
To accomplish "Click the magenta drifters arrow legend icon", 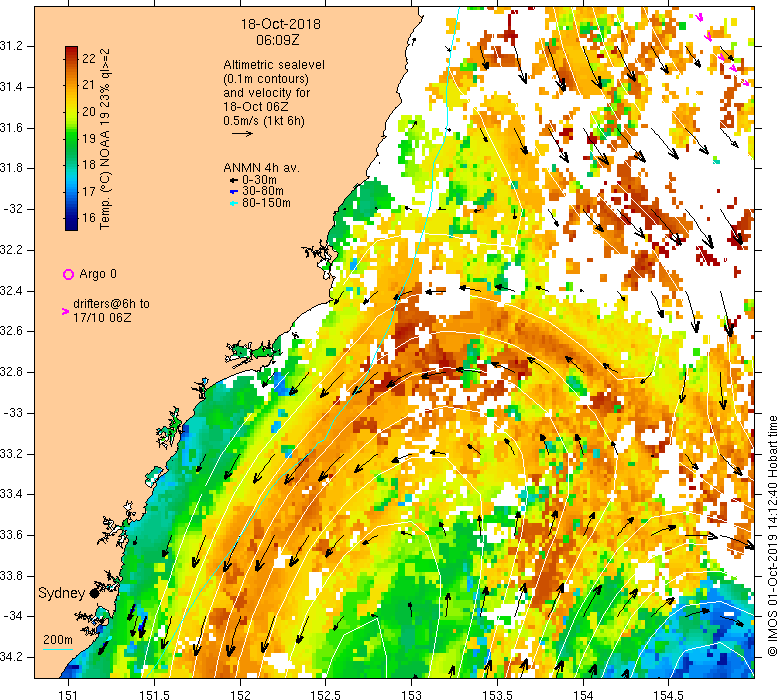I will tap(65, 311).
